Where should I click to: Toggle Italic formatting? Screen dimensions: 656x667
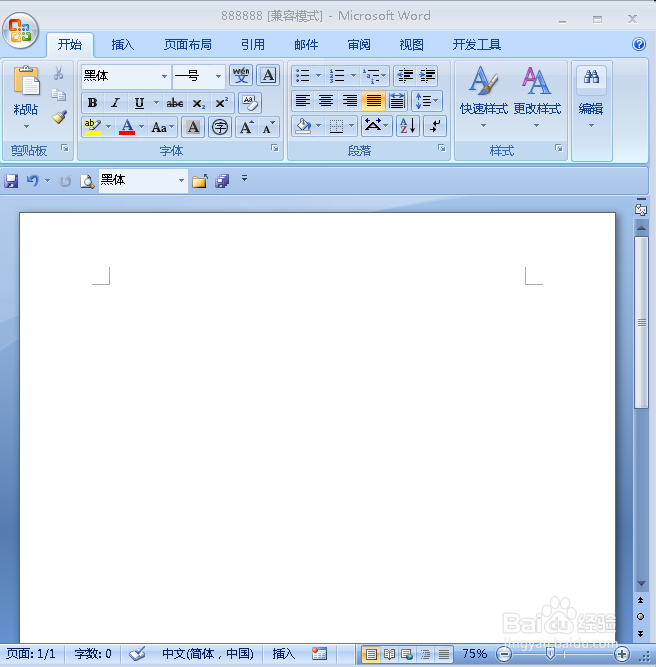(x=115, y=103)
